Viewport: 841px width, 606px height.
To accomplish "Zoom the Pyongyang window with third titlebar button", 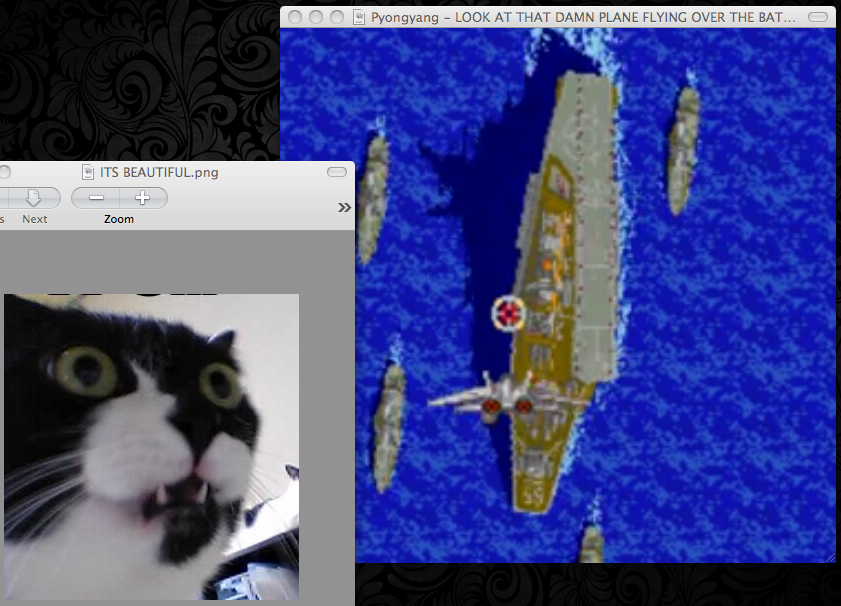I will [337, 17].
